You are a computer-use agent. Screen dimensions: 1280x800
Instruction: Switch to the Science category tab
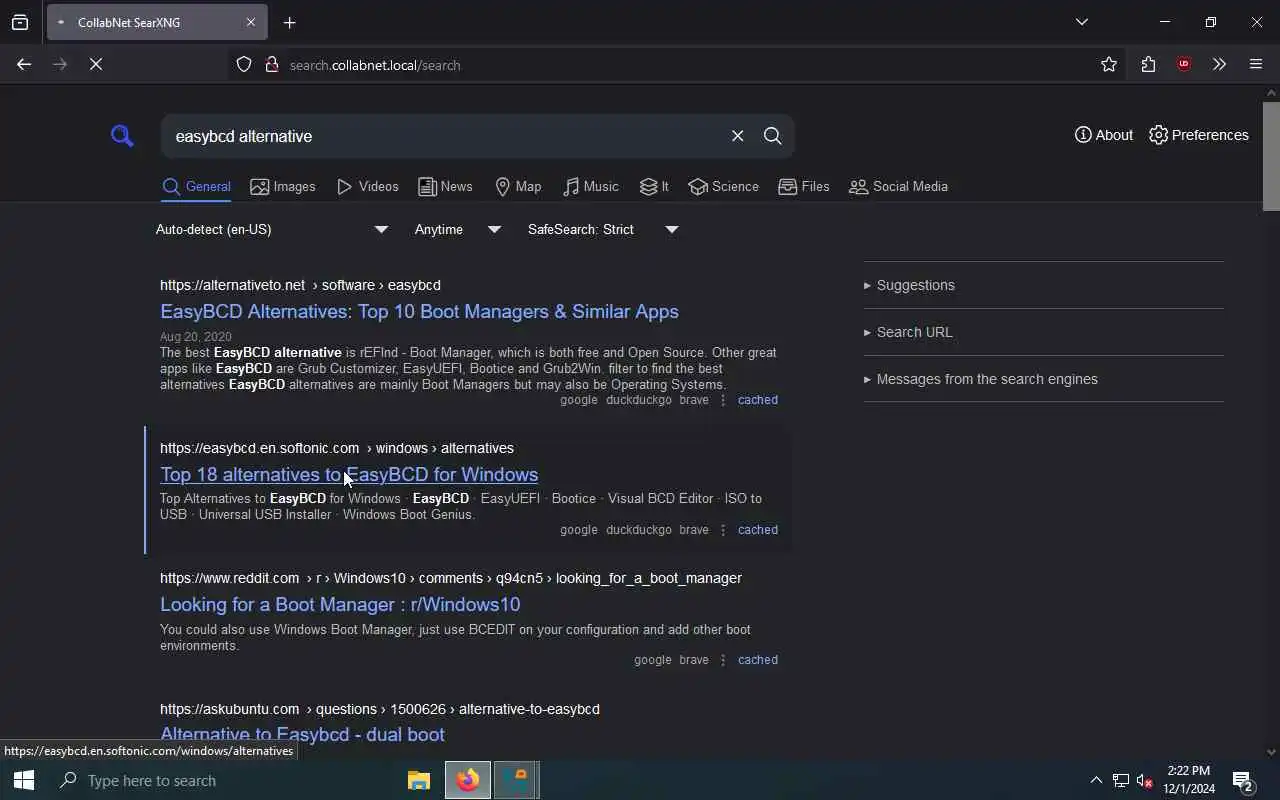723,187
